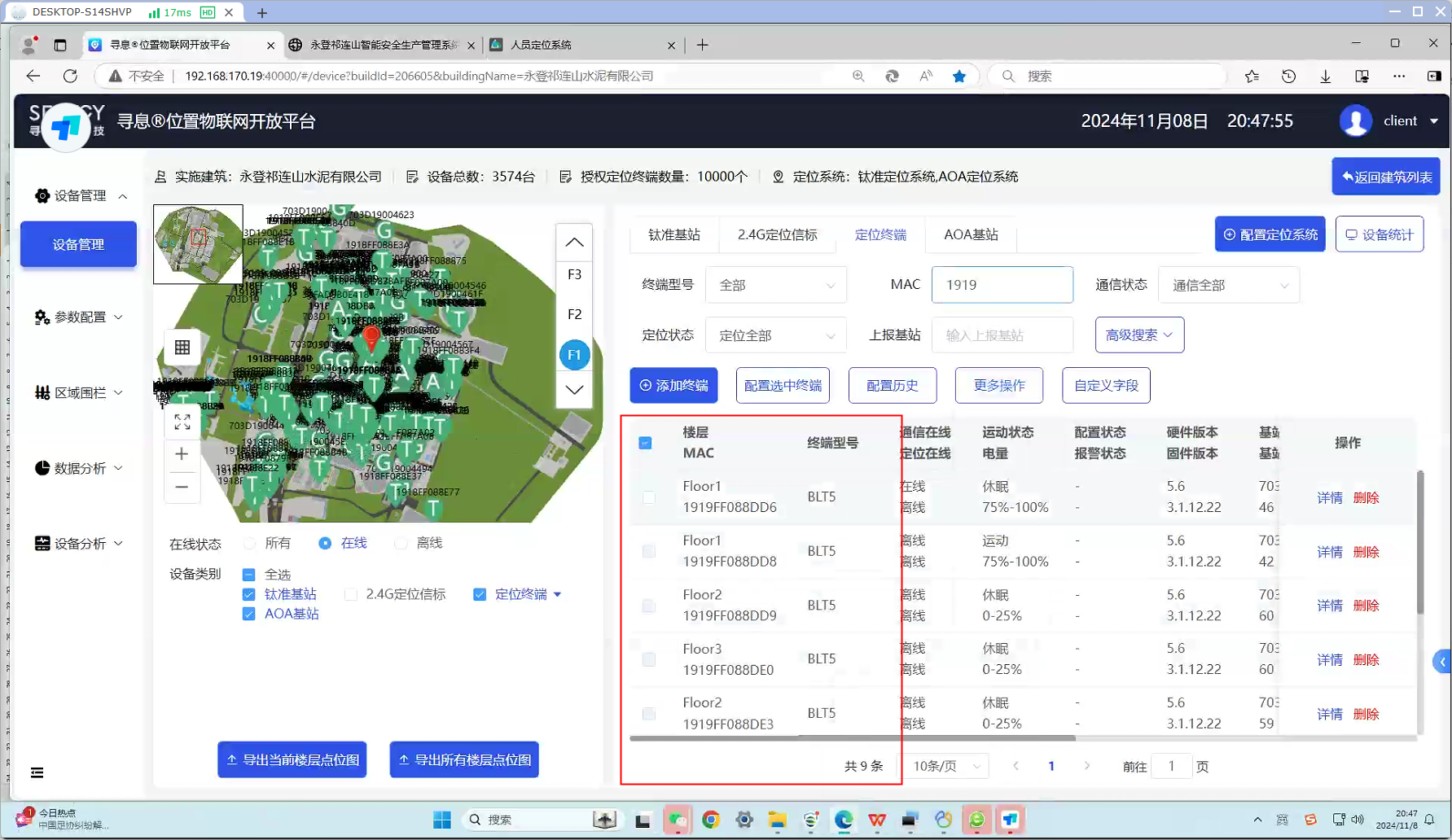
Task: Switch to the 人员定位系统 browser tab
Action: coord(582,45)
